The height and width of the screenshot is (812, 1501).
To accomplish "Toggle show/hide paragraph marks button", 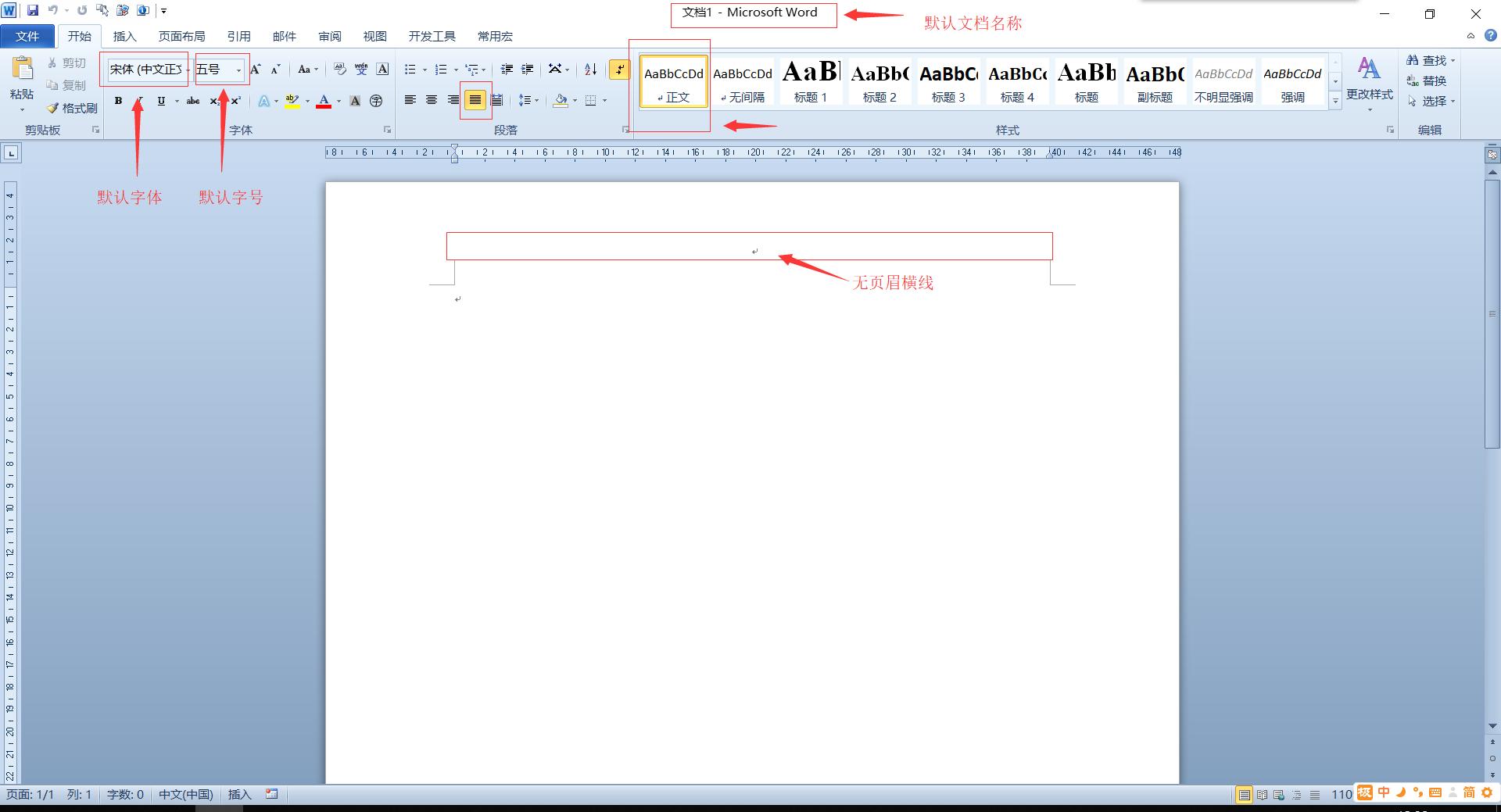I will 619,70.
